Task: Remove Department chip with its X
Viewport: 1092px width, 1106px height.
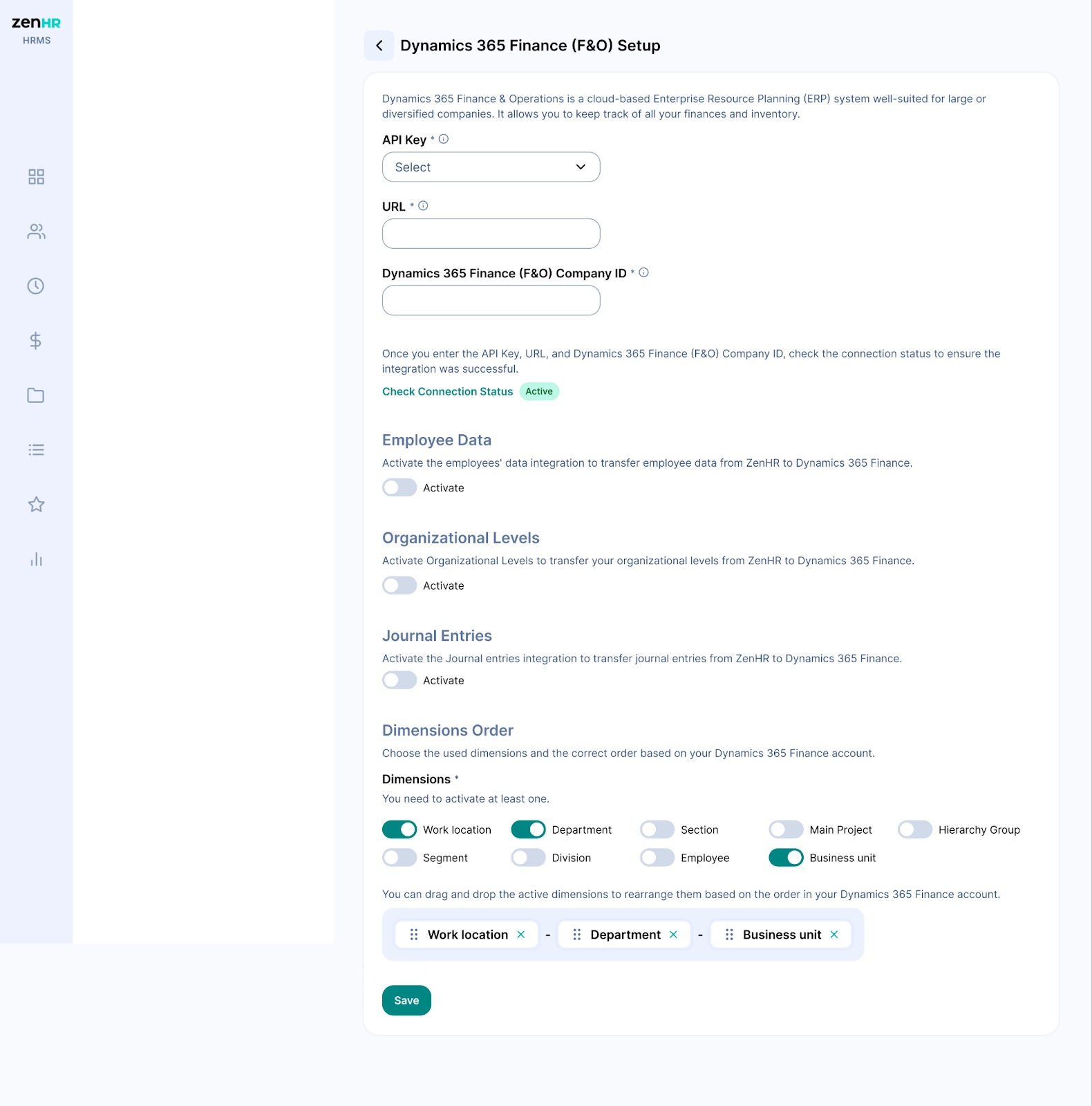Action: tap(673, 935)
